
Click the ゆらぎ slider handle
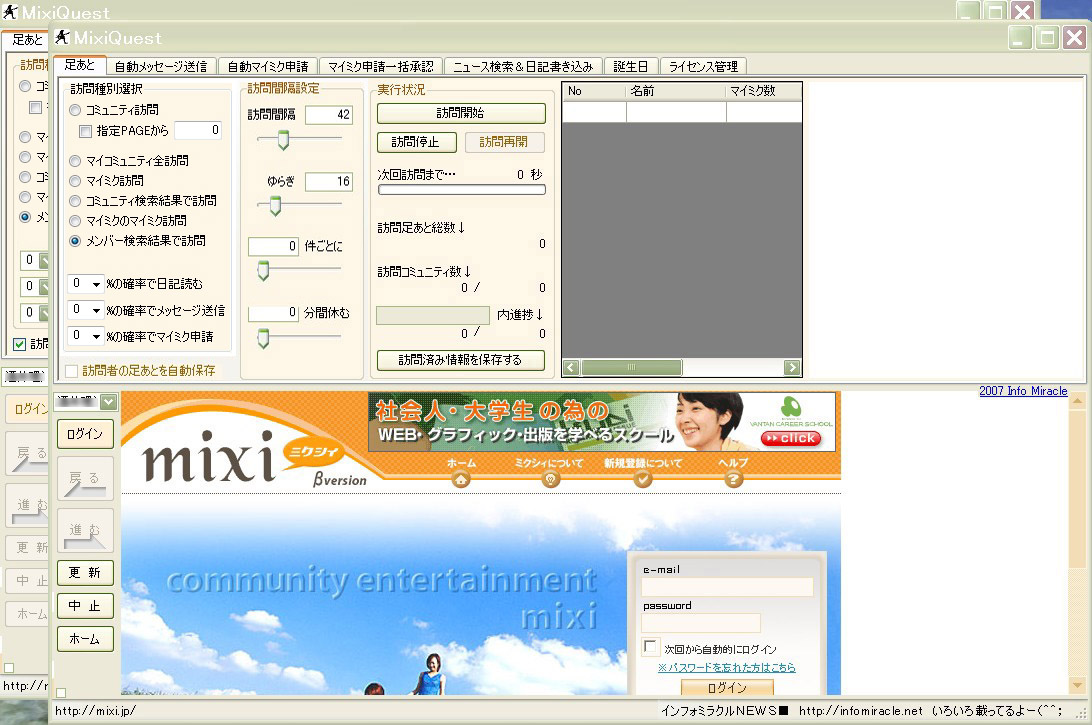point(275,205)
